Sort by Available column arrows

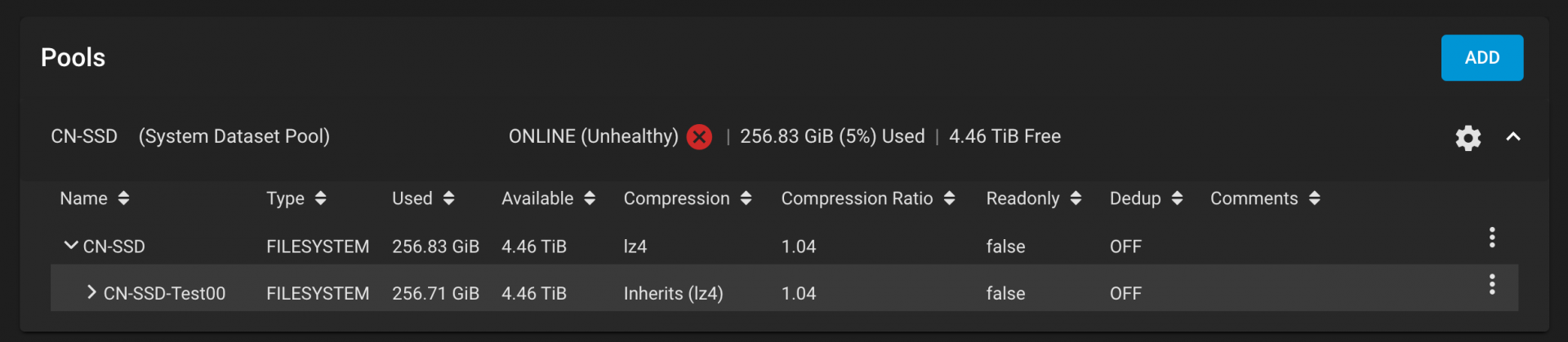(590, 198)
